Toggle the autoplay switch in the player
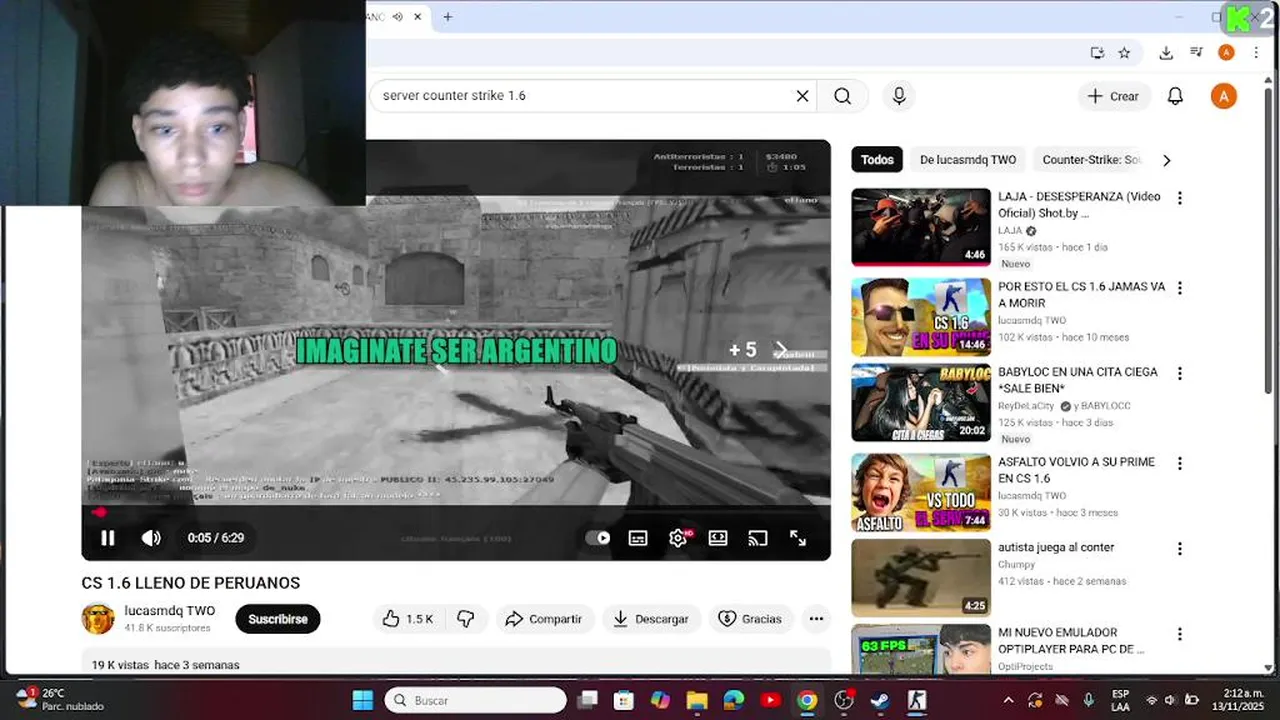The height and width of the screenshot is (720, 1280). click(x=598, y=538)
